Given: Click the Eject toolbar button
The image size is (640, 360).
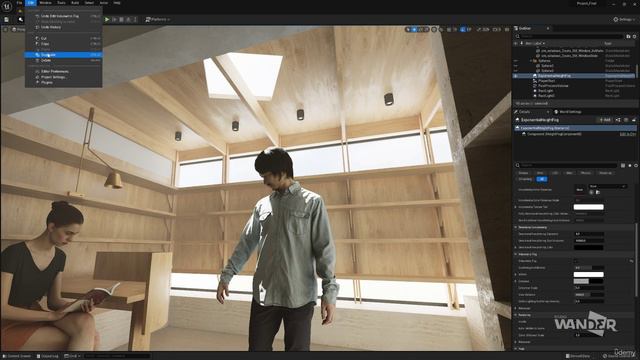Looking at the screenshot, I should [x=128, y=19].
